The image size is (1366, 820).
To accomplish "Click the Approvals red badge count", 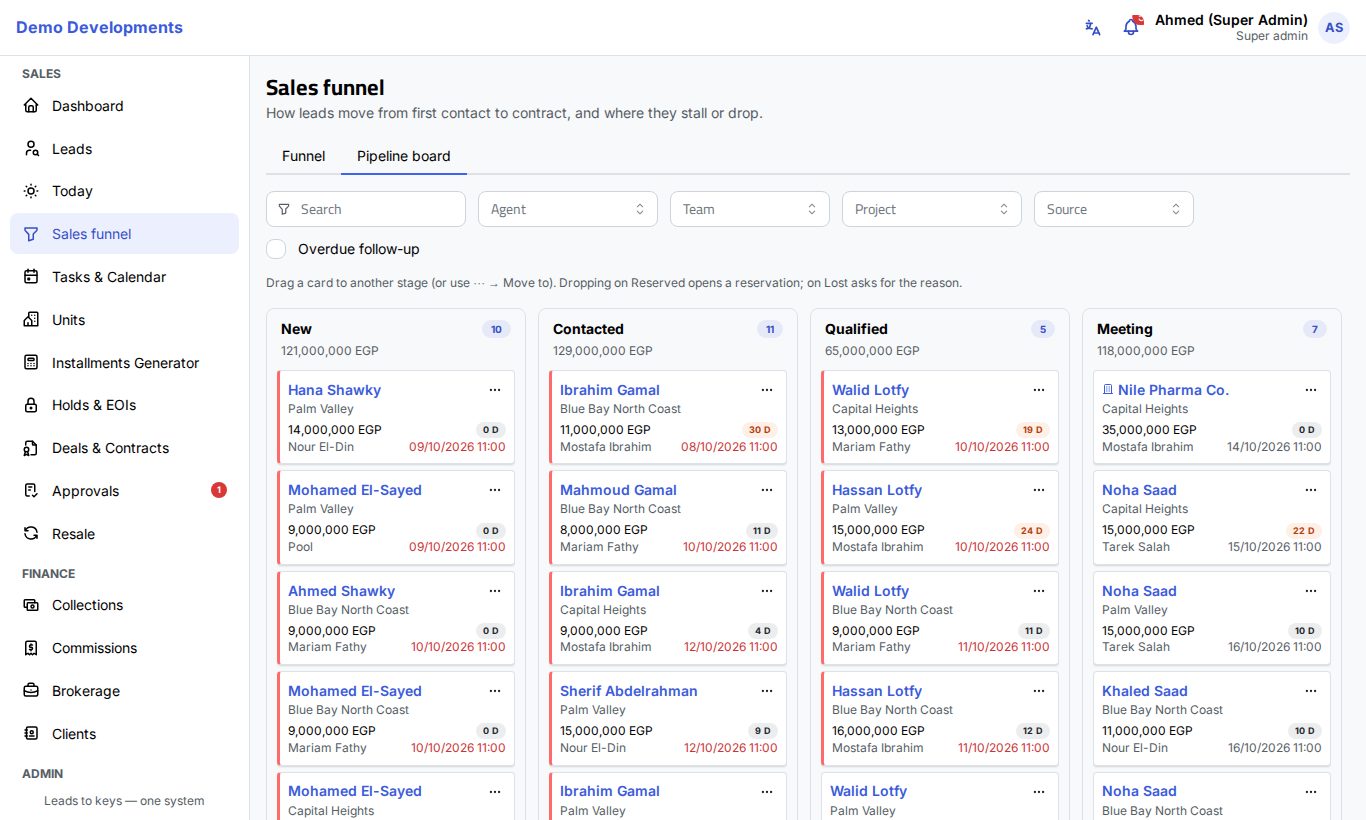I will [x=219, y=490].
